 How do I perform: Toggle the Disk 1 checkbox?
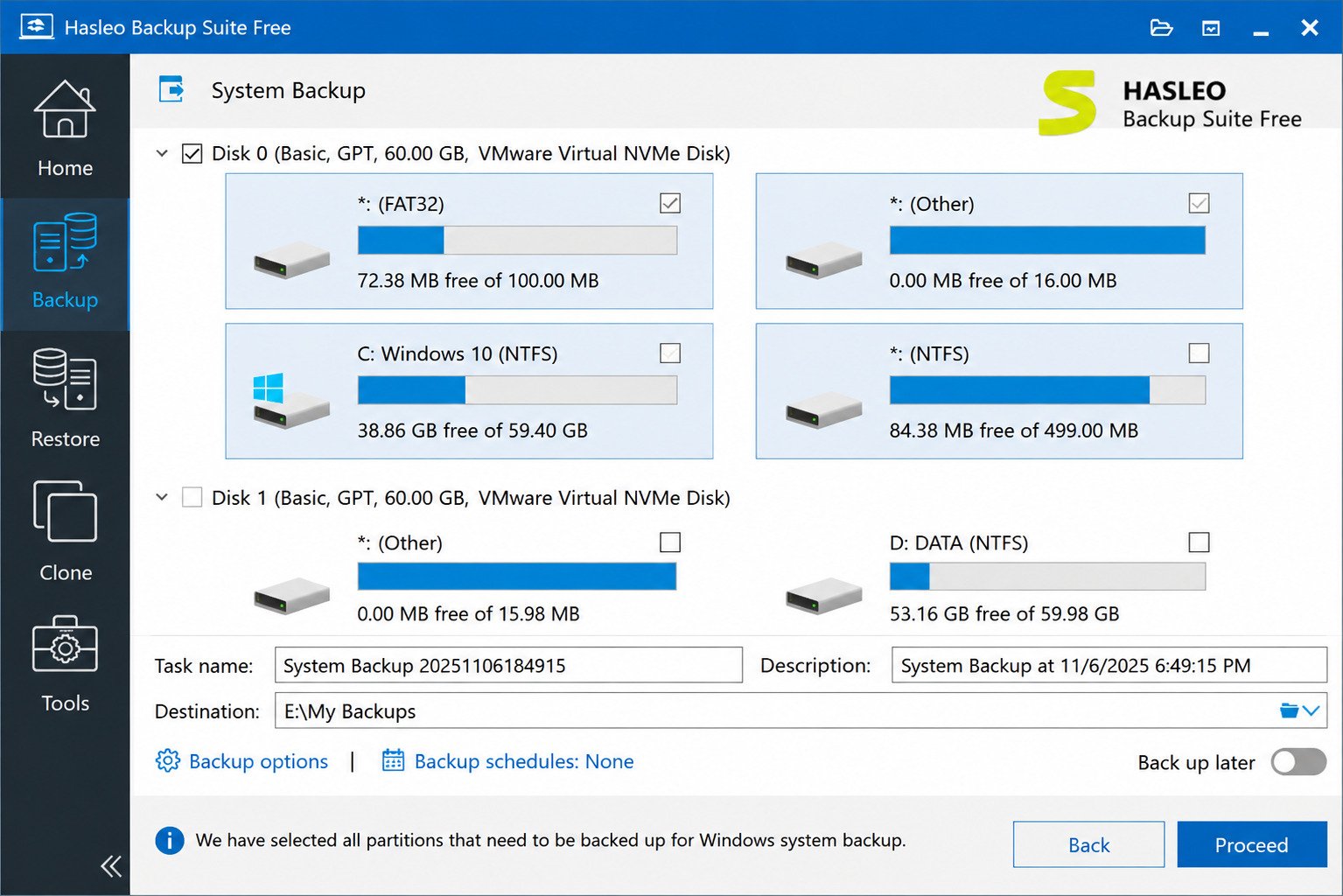[x=192, y=498]
